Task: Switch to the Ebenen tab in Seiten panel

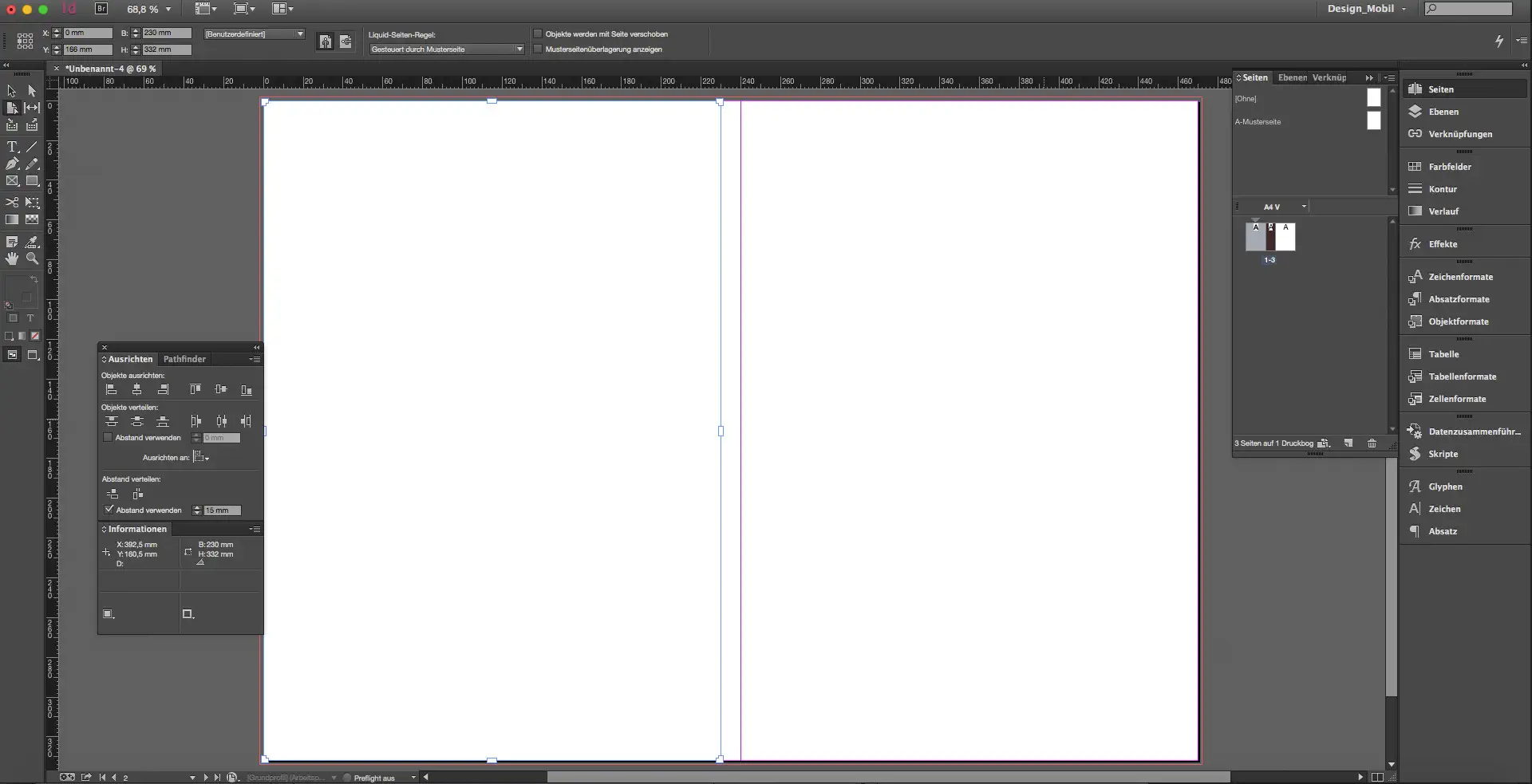Action: (1292, 77)
